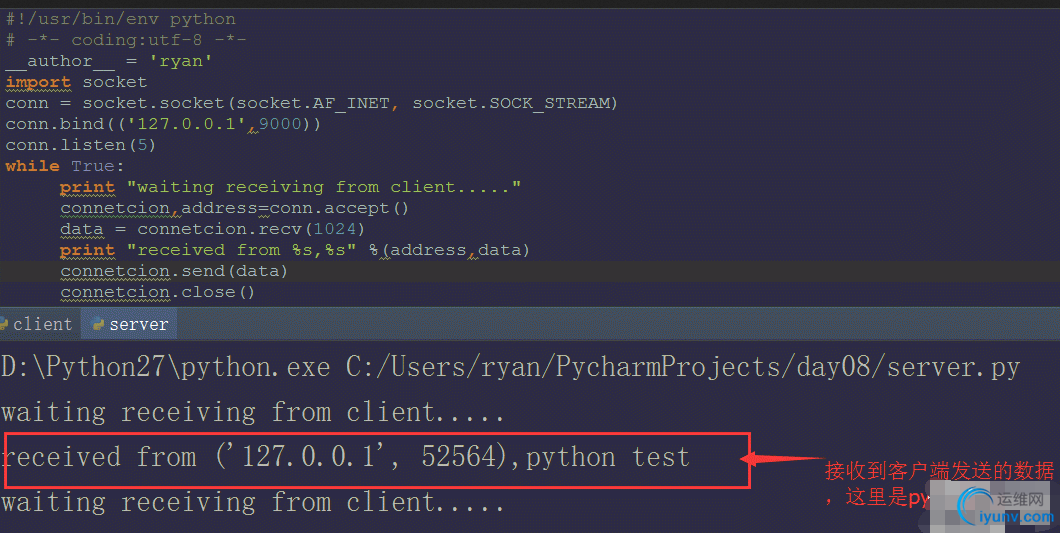The width and height of the screenshot is (1060, 533).
Task: Click the highlighted connetcion.send(data) line
Action: point(173,271)
